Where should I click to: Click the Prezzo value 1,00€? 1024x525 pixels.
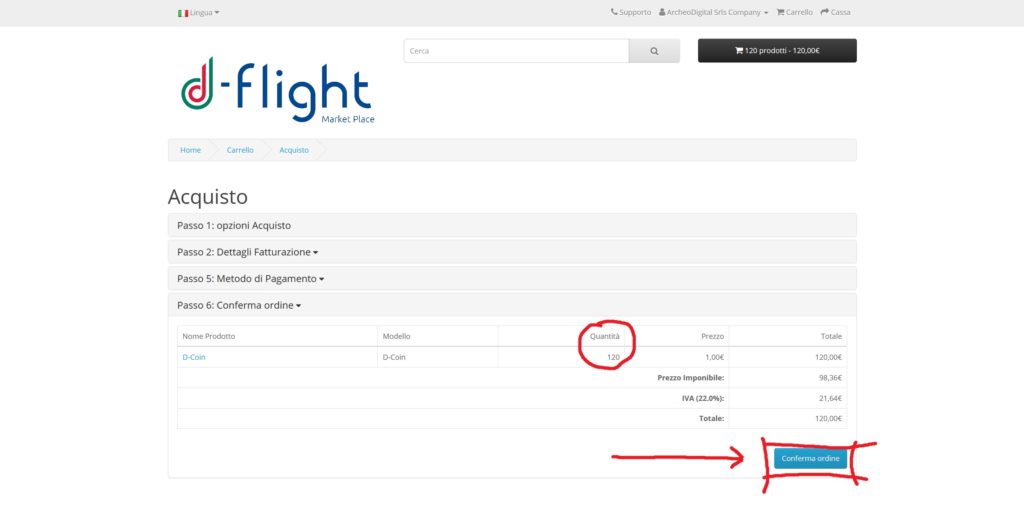coord(714,357)
